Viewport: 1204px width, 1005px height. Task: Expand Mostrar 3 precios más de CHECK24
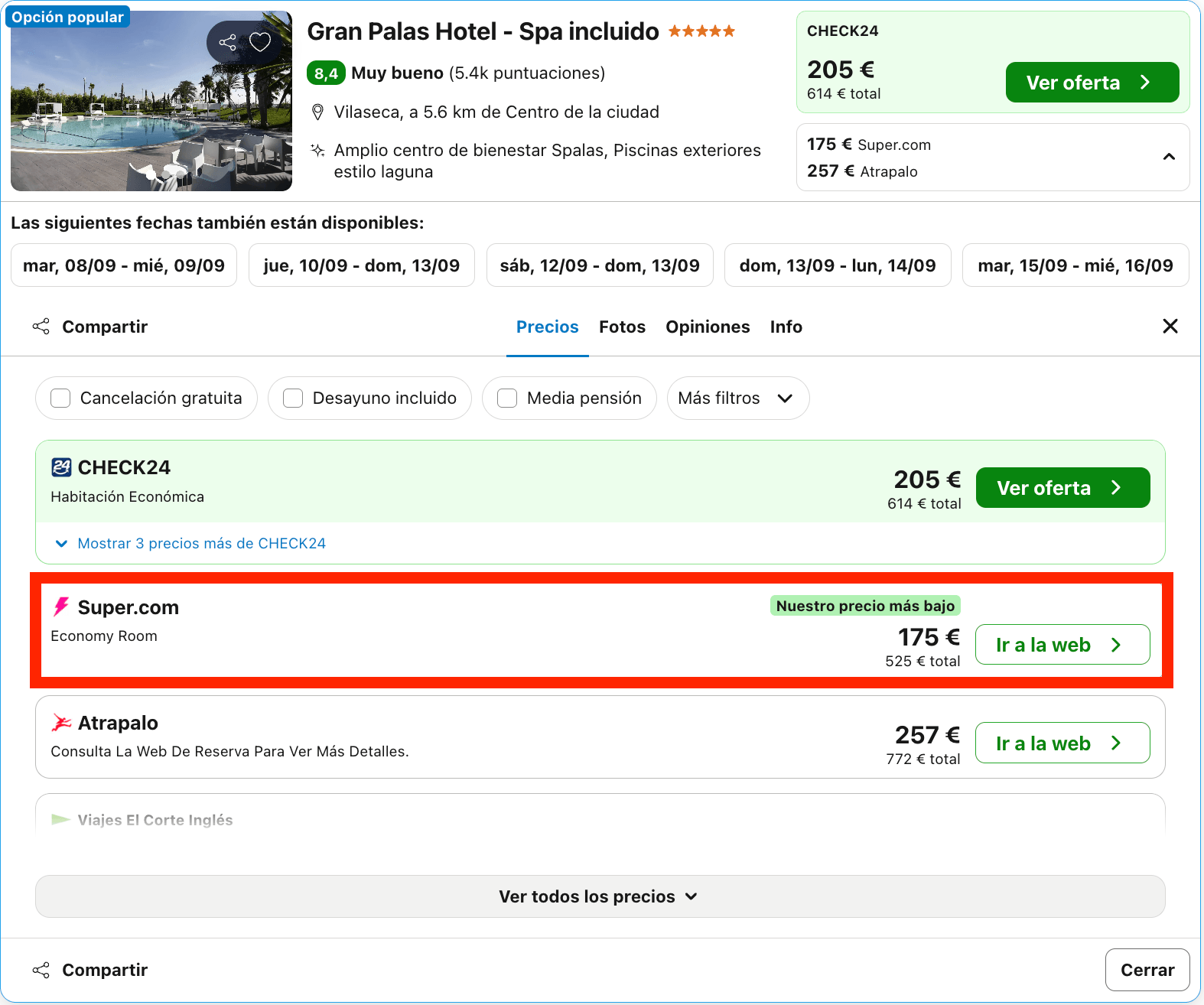pos(190,543)
